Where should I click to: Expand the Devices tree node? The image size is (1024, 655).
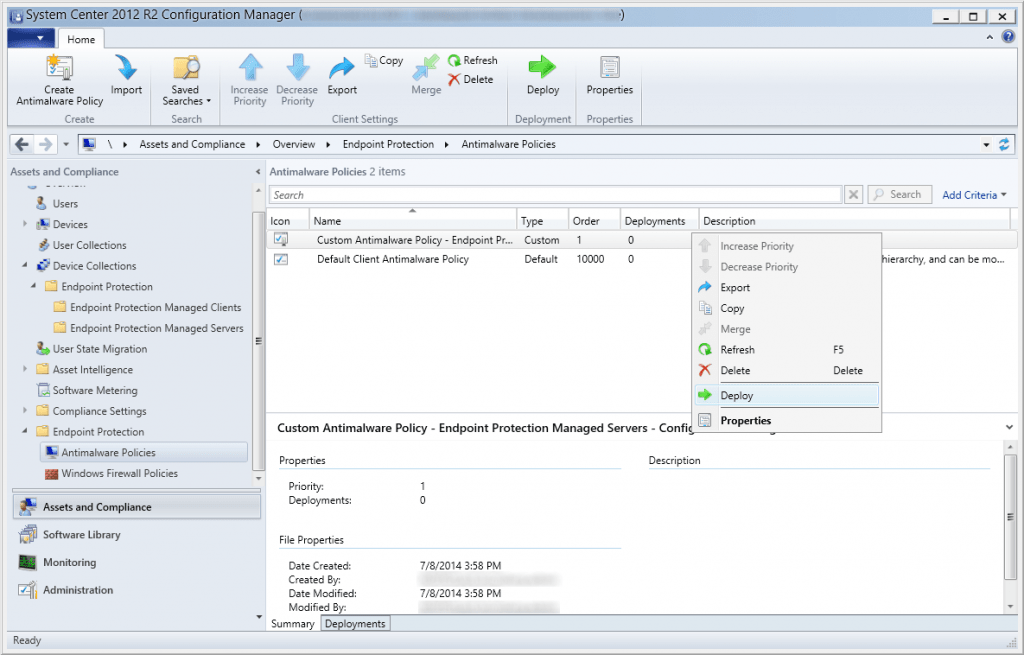coord(25,224)
